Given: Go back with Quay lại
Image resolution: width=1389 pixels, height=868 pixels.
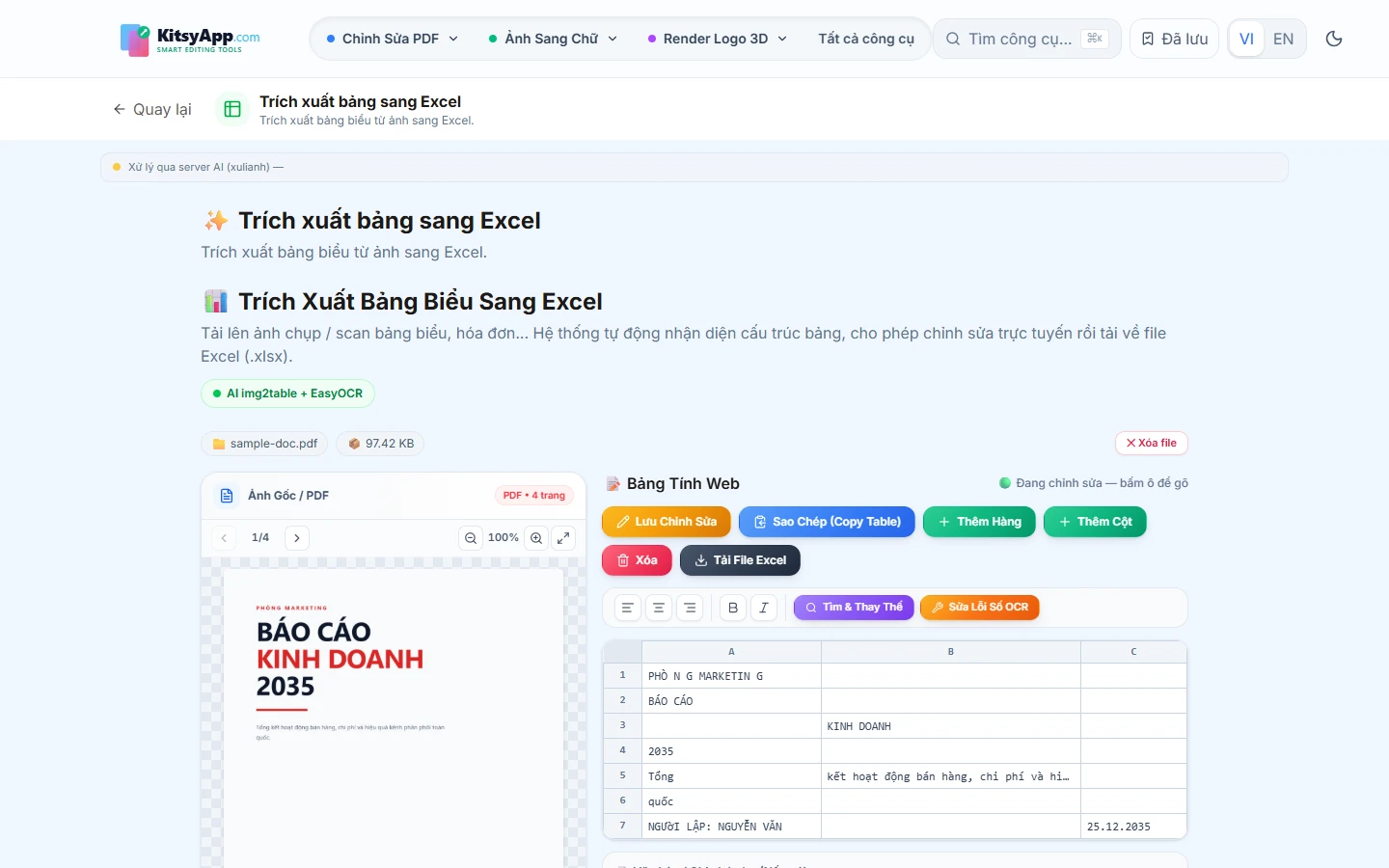Looking at the screenshot, I should pyautogui.click(x=151, y=109).
